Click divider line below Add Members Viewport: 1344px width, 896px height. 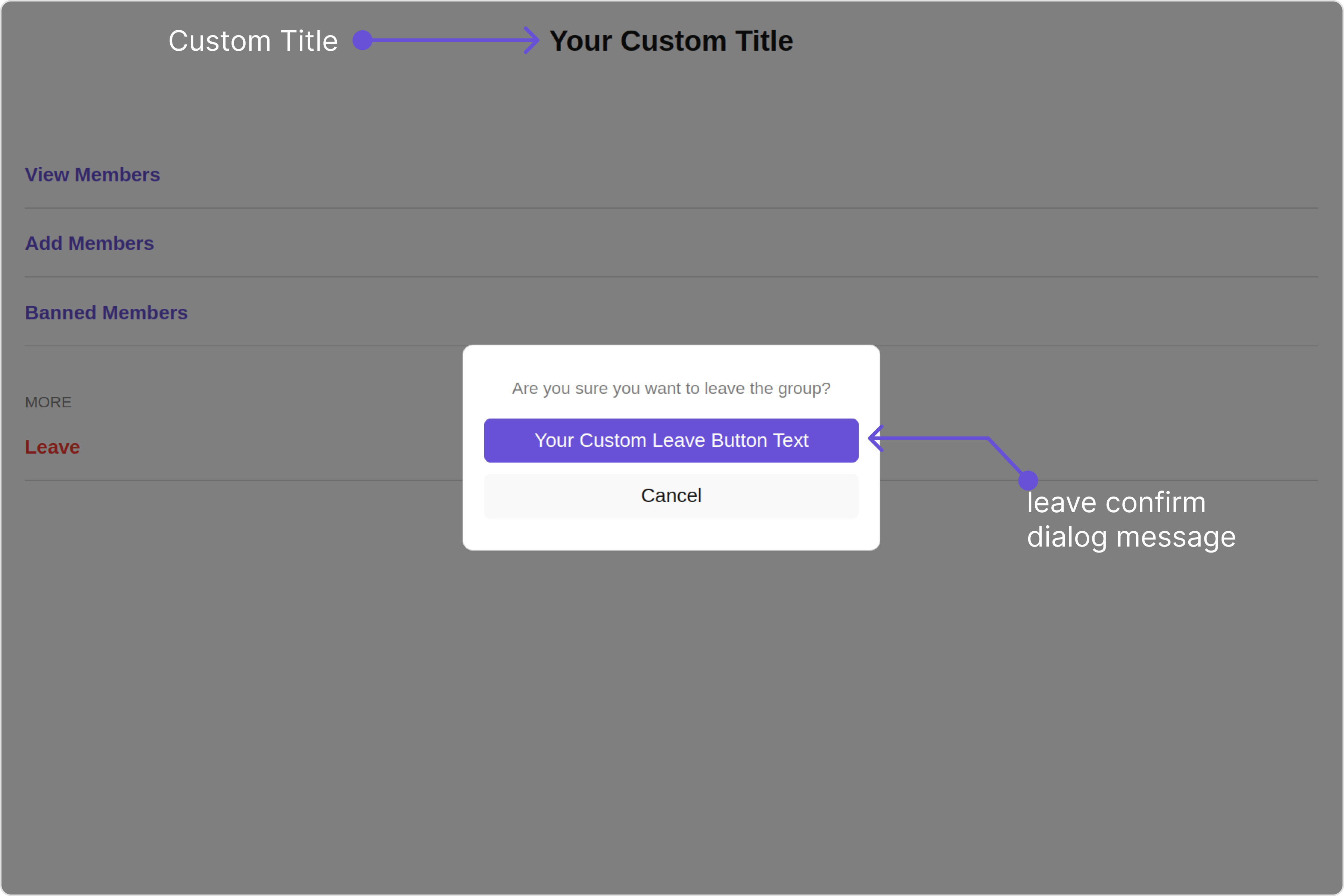[671, 277]
